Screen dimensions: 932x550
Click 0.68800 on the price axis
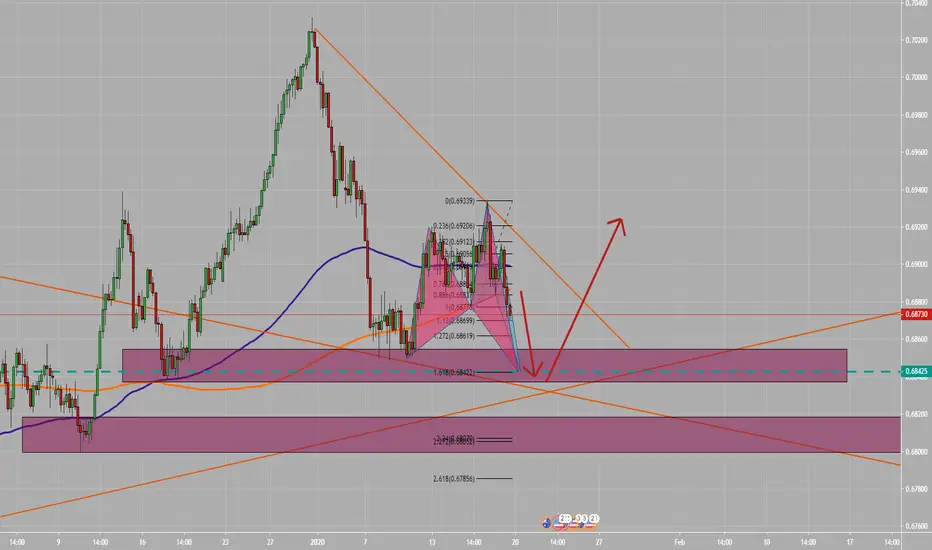(916, 302)
